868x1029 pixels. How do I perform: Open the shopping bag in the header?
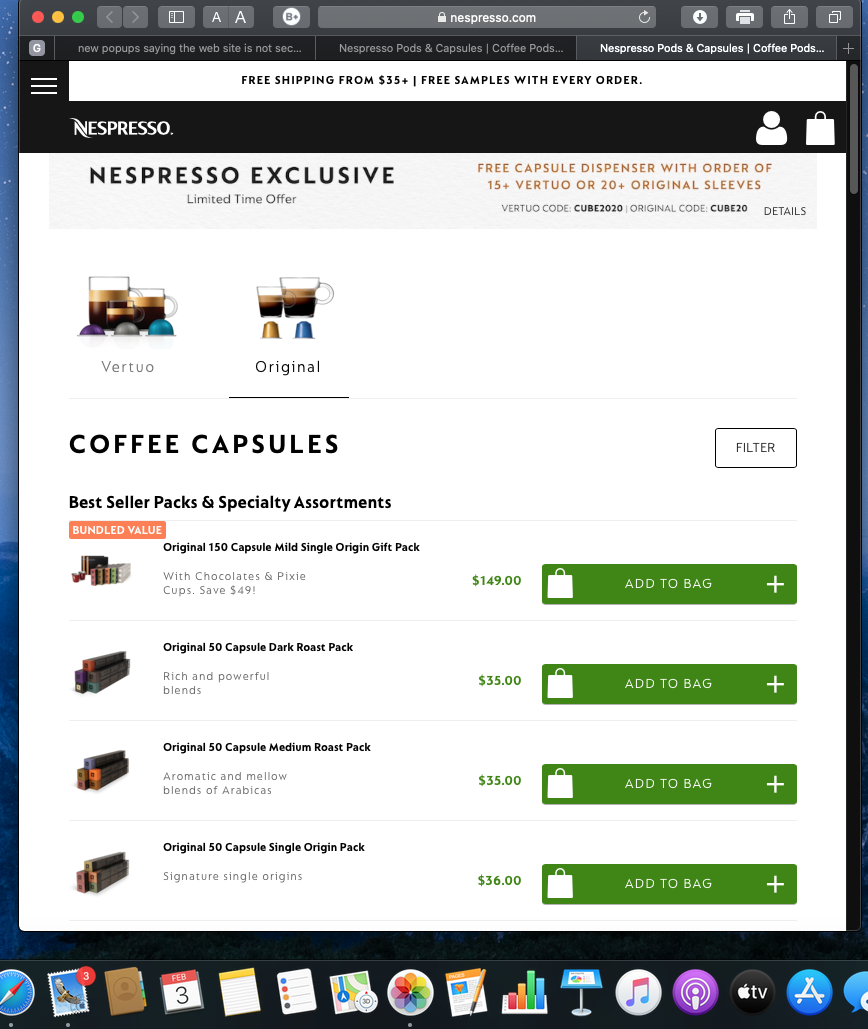click(x=820, y=128)
